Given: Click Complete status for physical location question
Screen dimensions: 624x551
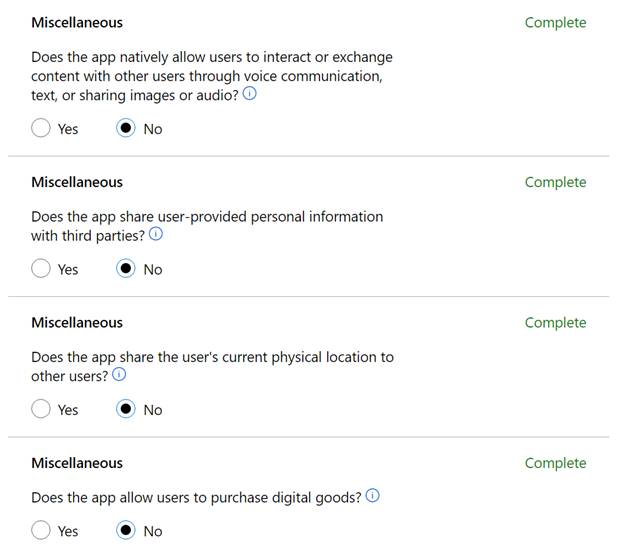Looking at the screenshot, I should (555, 322).
